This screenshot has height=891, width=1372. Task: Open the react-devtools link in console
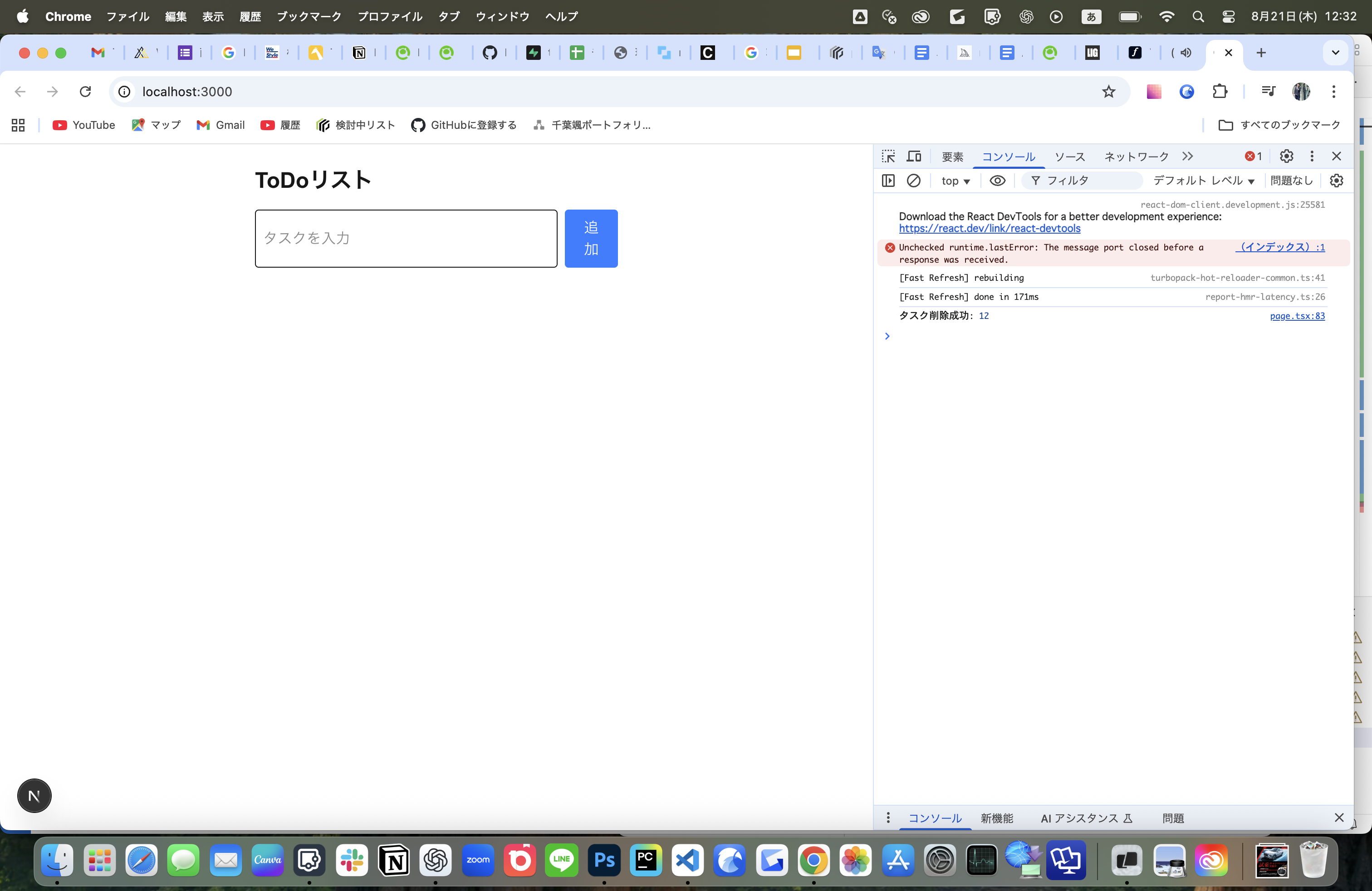tap(989, 229)
